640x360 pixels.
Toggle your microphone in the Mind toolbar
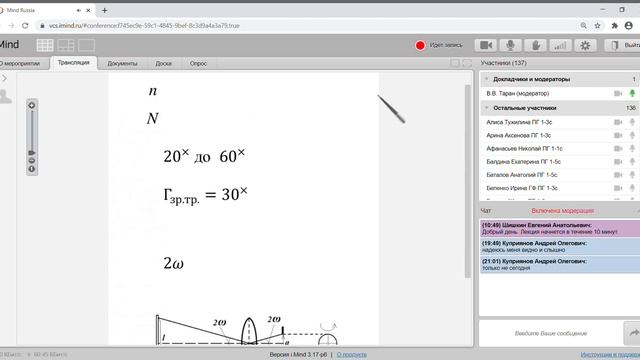[x=511, y=45]
